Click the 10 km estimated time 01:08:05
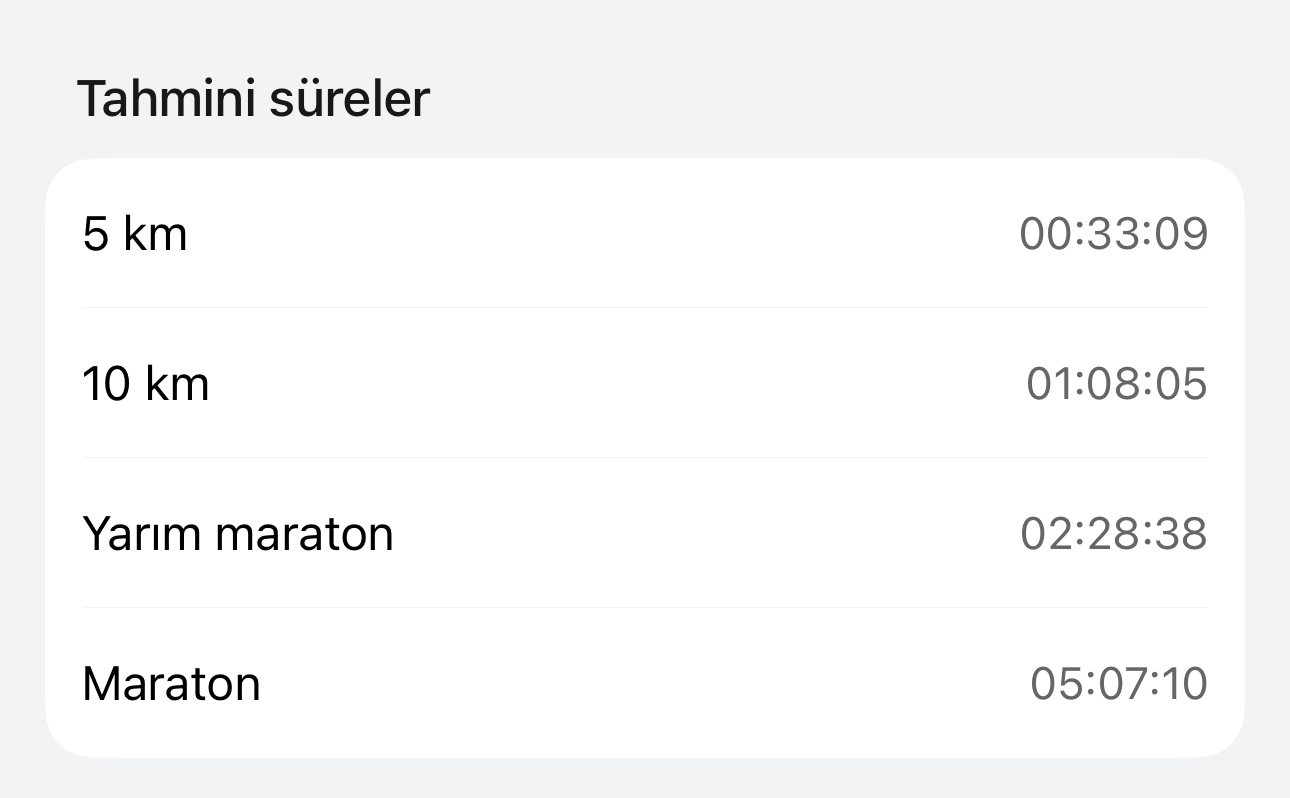This screenshot has height=798, width=1290. tap(1116, 385)
